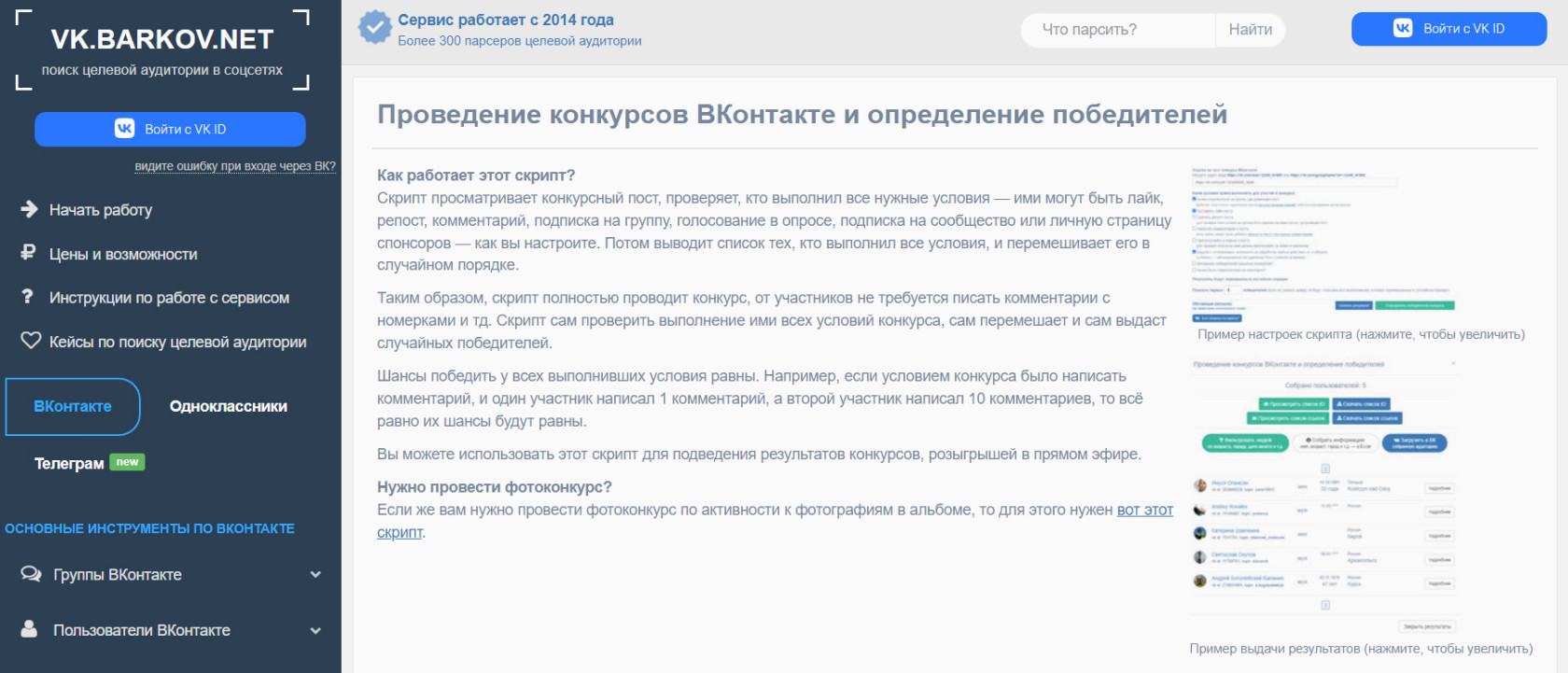
Task: Switch to the 'Одноклассники' tab
Action: click(x=229, y=406)
